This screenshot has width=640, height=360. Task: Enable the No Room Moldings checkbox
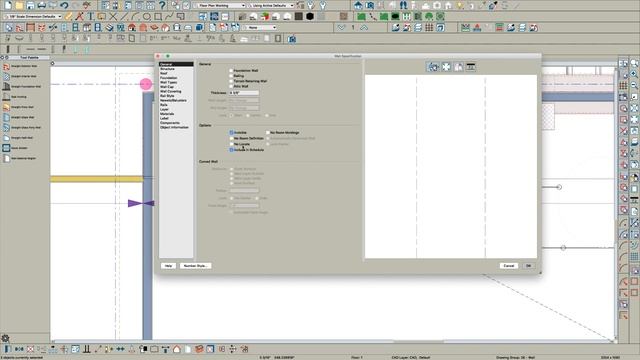pyautogui.click(x=268, y=133)
